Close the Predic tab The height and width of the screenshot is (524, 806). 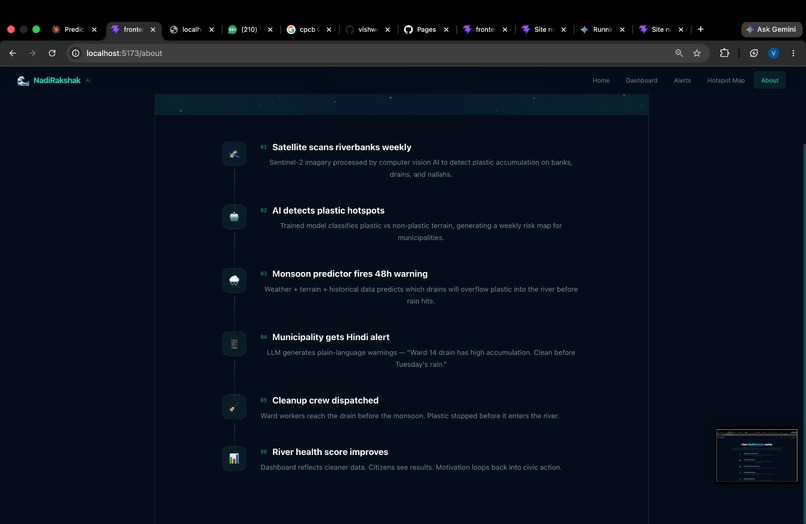(x=94, y=29)
